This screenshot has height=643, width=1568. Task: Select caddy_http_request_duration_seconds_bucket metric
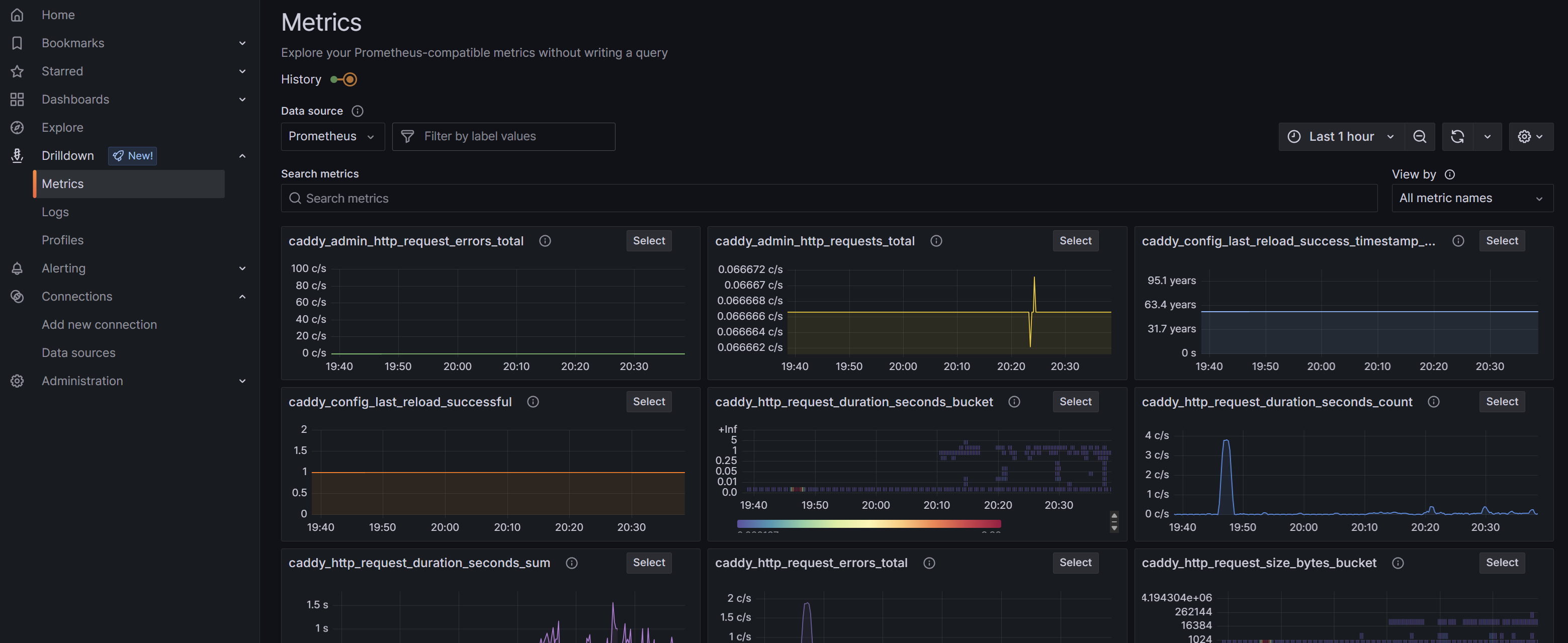(1075, 402)
